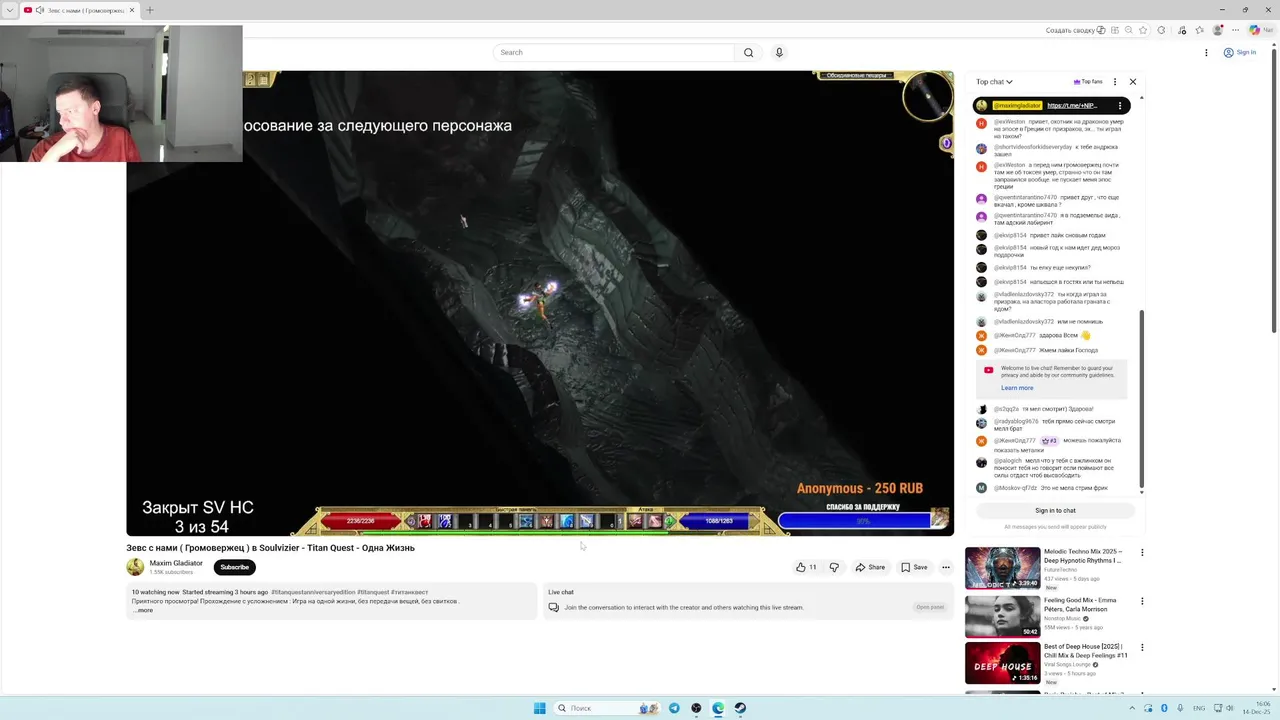Click the in-game minimap circle

tap(927, 96)
